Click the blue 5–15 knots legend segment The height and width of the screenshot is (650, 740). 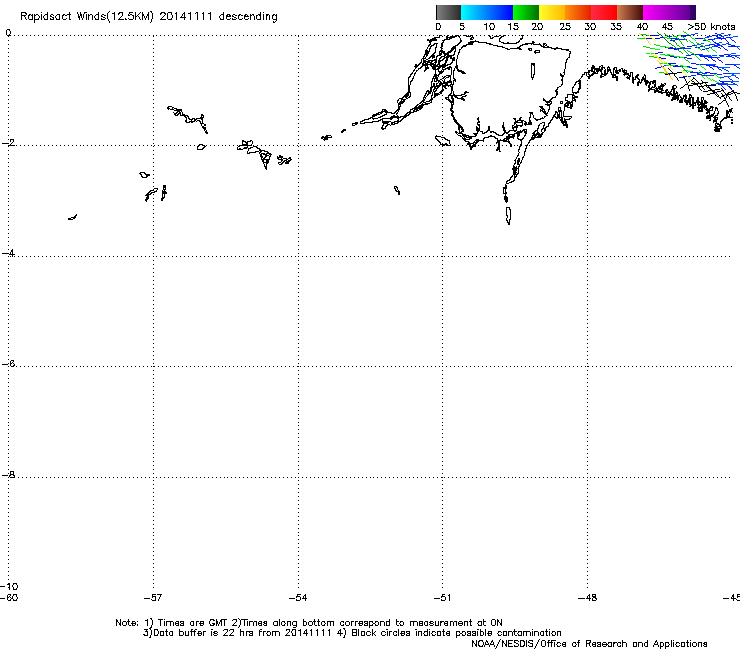point(487,12)
